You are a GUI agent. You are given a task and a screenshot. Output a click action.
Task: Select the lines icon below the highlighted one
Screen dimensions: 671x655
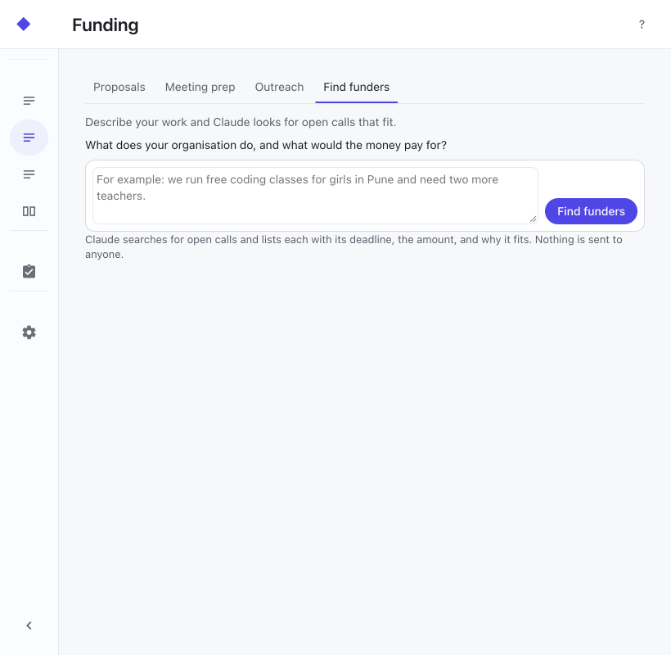(x=29, y=174)
